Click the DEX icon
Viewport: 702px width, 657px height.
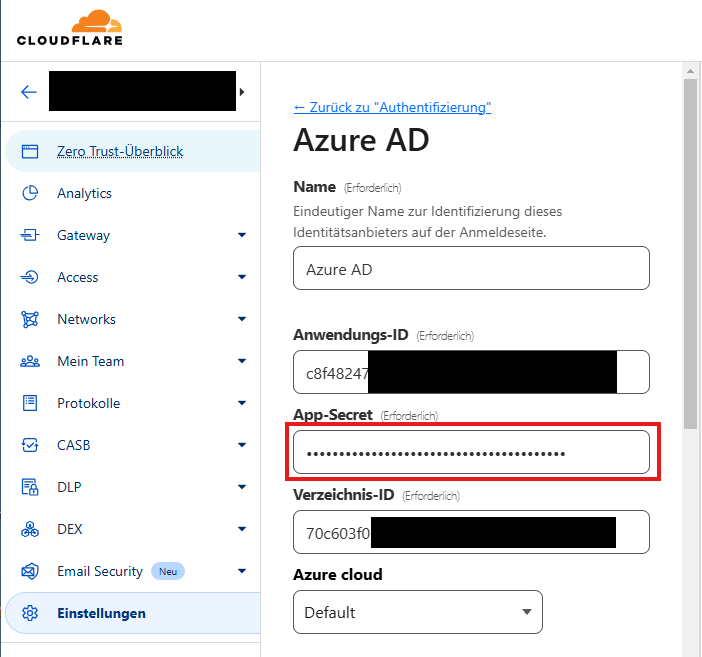[x=30, y=529]
